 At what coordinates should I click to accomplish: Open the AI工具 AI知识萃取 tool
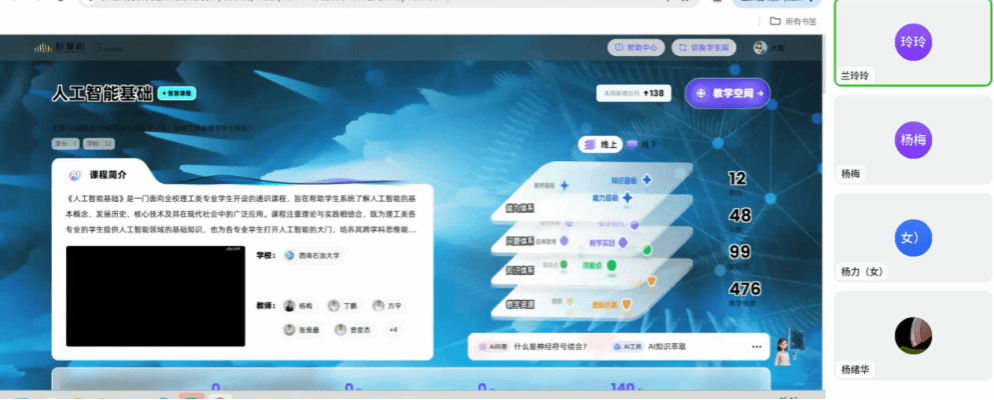[655, 346]
